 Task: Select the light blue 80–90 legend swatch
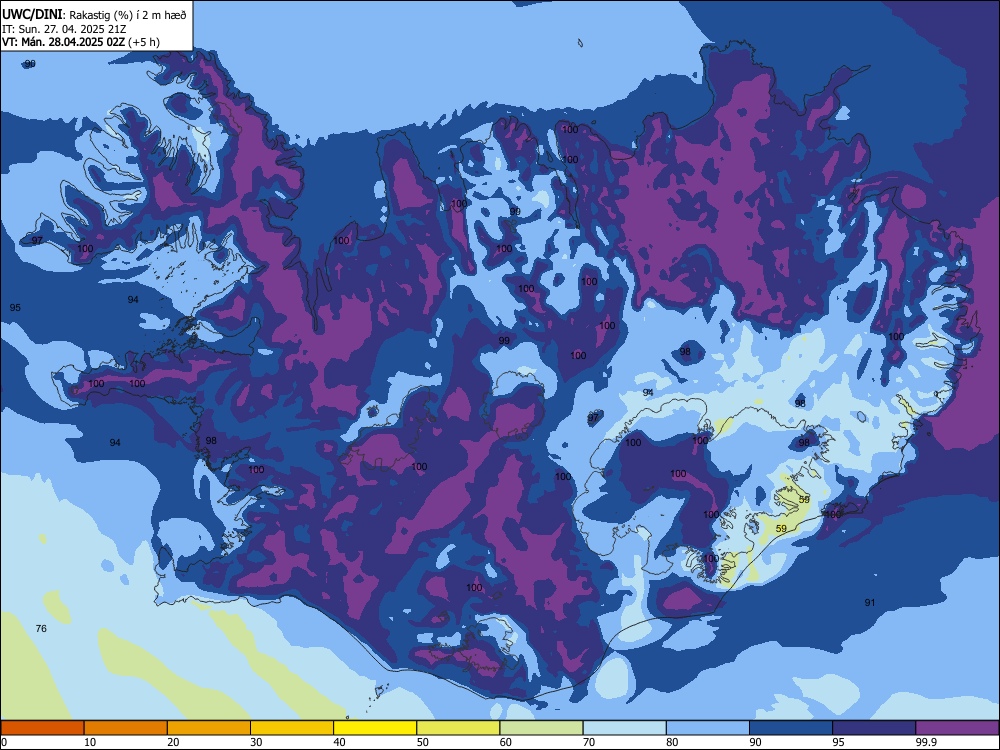tap(708, 728)
